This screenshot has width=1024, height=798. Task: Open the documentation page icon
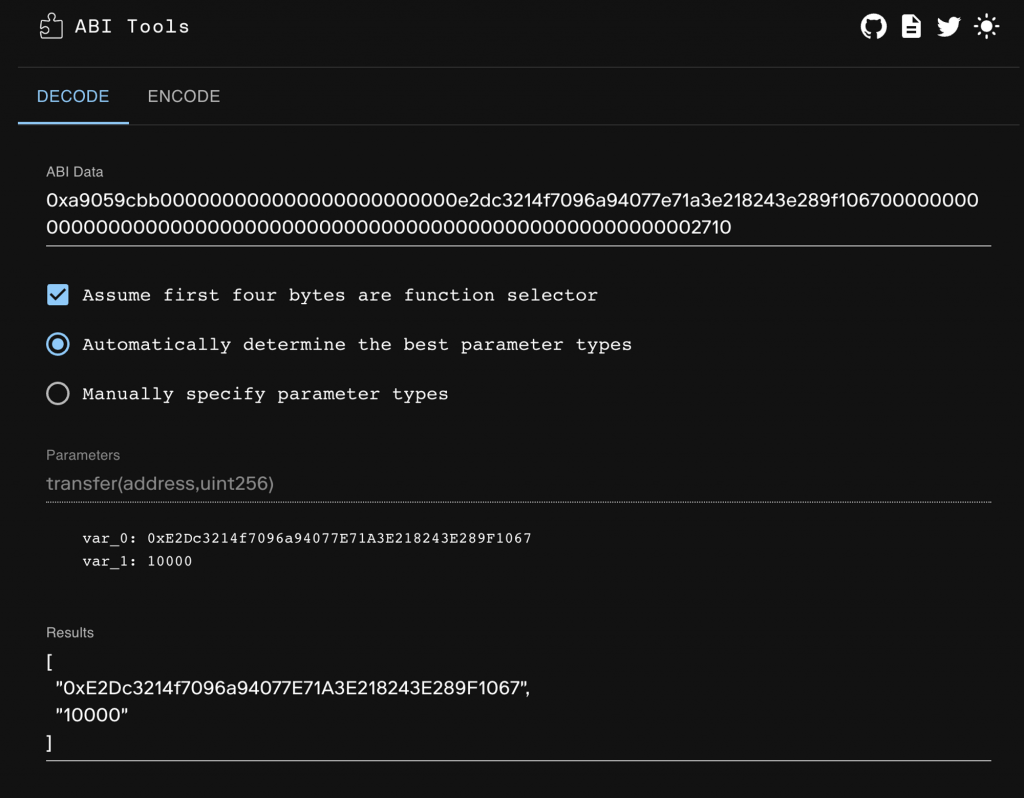pos(911,27)
